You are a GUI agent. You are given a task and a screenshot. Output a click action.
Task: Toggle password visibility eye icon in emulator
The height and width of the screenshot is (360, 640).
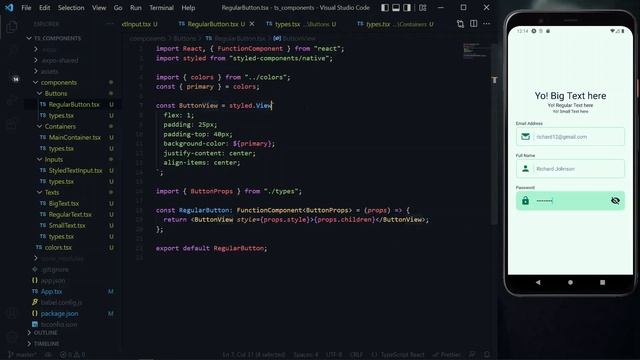coord(615,200)
